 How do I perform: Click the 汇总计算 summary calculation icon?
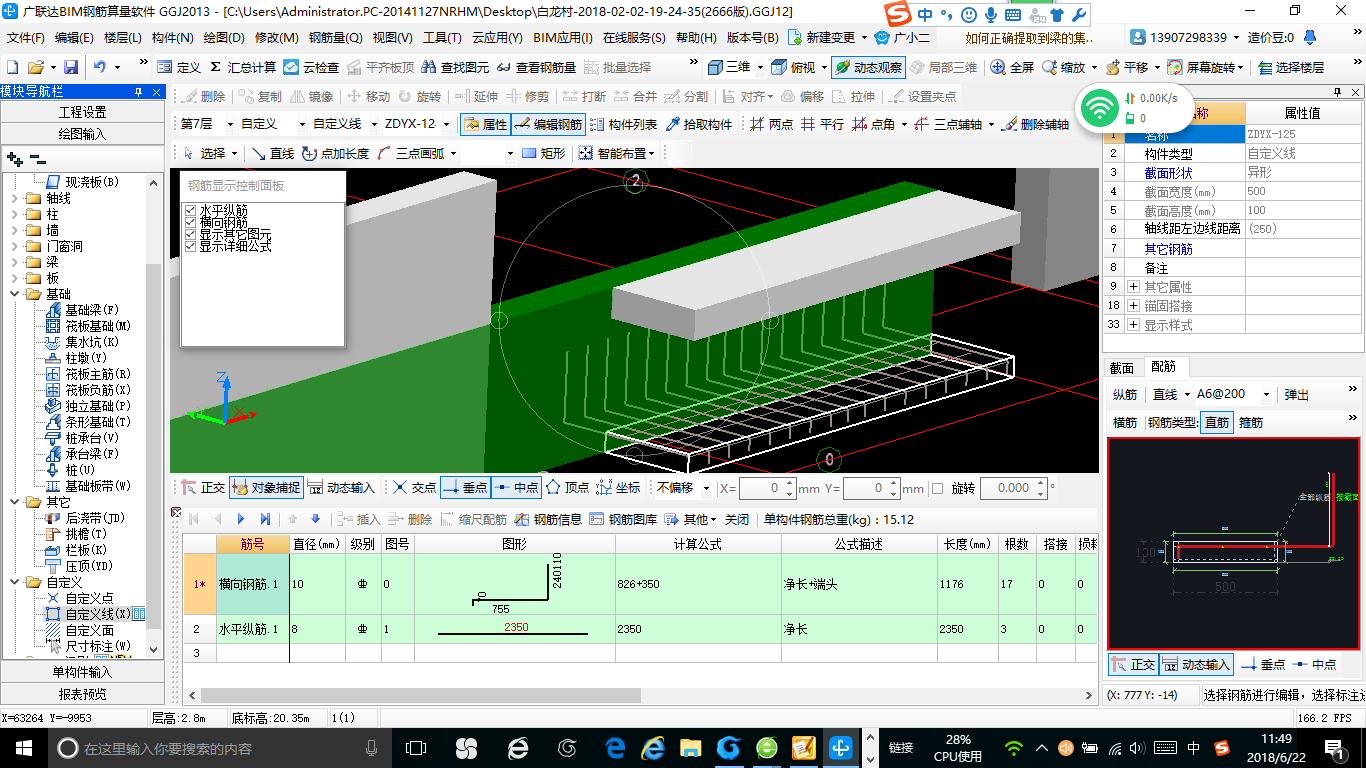click(x=242, y=67)
